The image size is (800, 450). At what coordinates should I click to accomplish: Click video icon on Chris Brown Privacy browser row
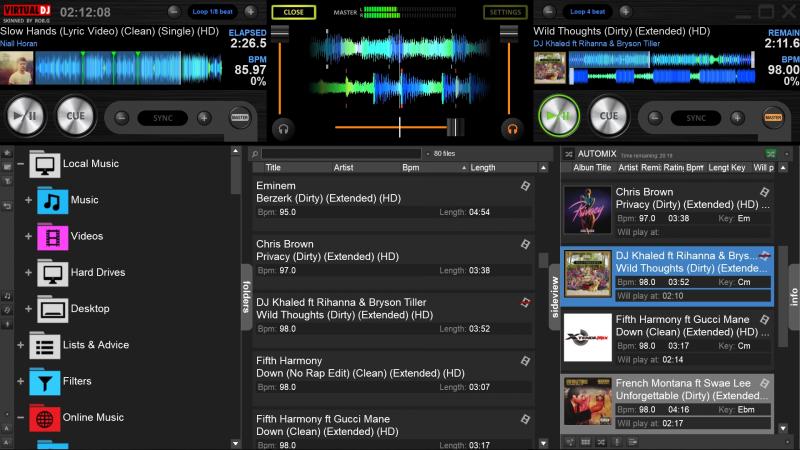(x=525, y=244)
